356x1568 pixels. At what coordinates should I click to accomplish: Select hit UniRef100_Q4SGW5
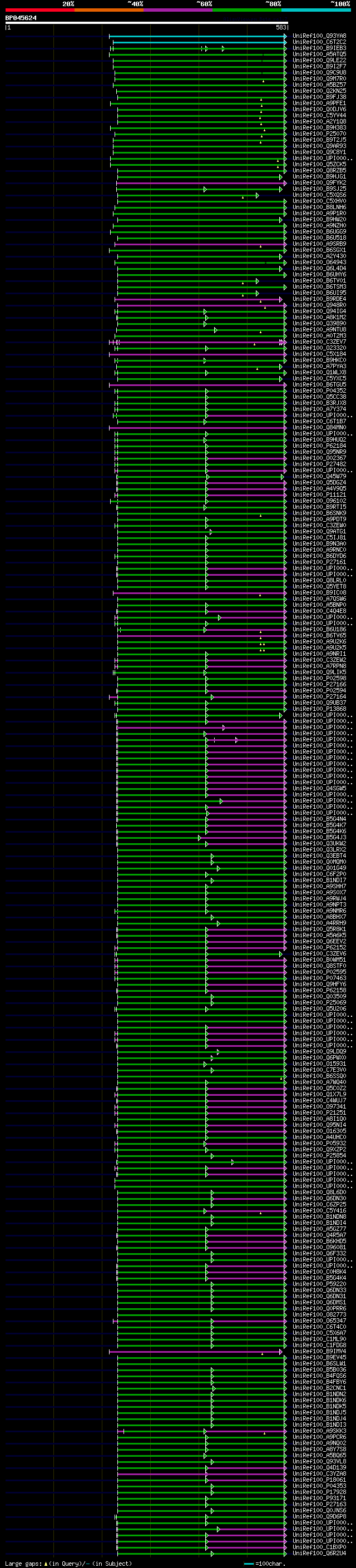319,789
